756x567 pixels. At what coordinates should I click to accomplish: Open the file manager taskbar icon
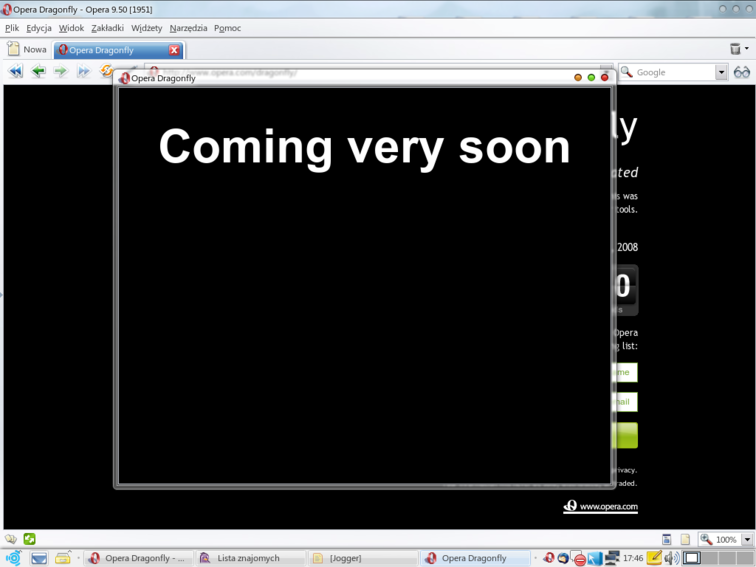[63, 558]
